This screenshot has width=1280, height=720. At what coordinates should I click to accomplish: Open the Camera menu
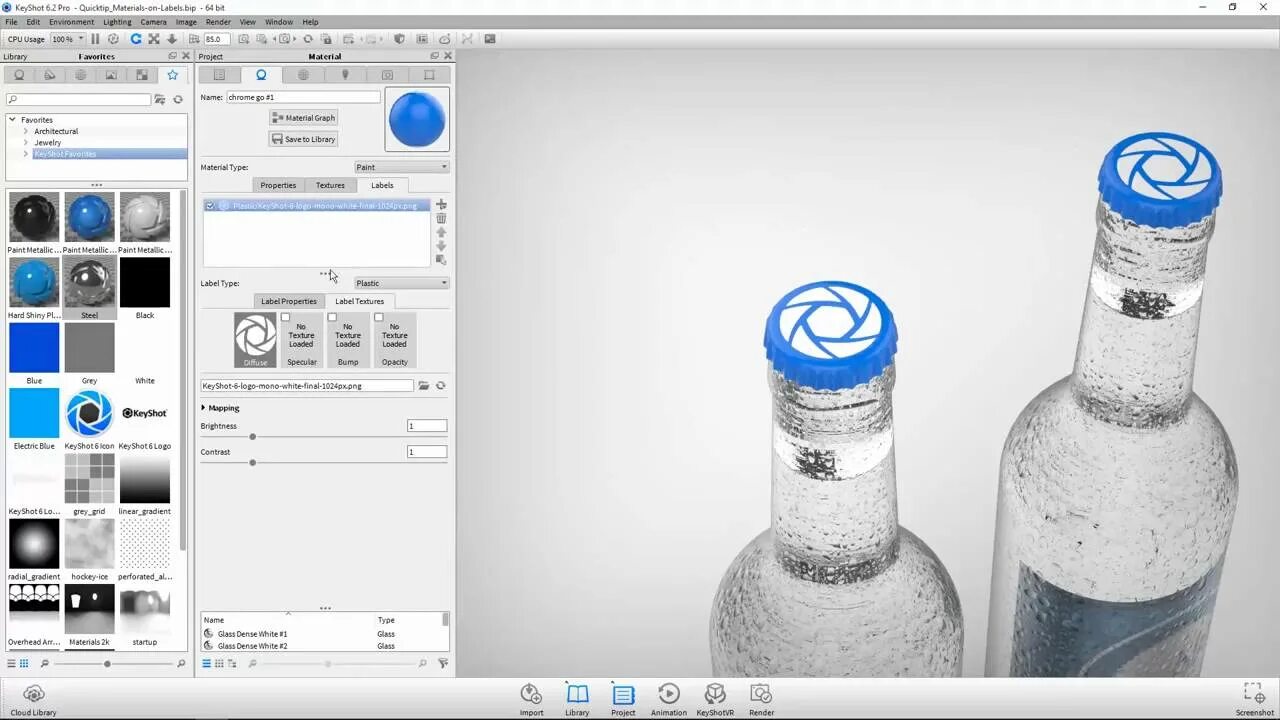tap(153, 21)
